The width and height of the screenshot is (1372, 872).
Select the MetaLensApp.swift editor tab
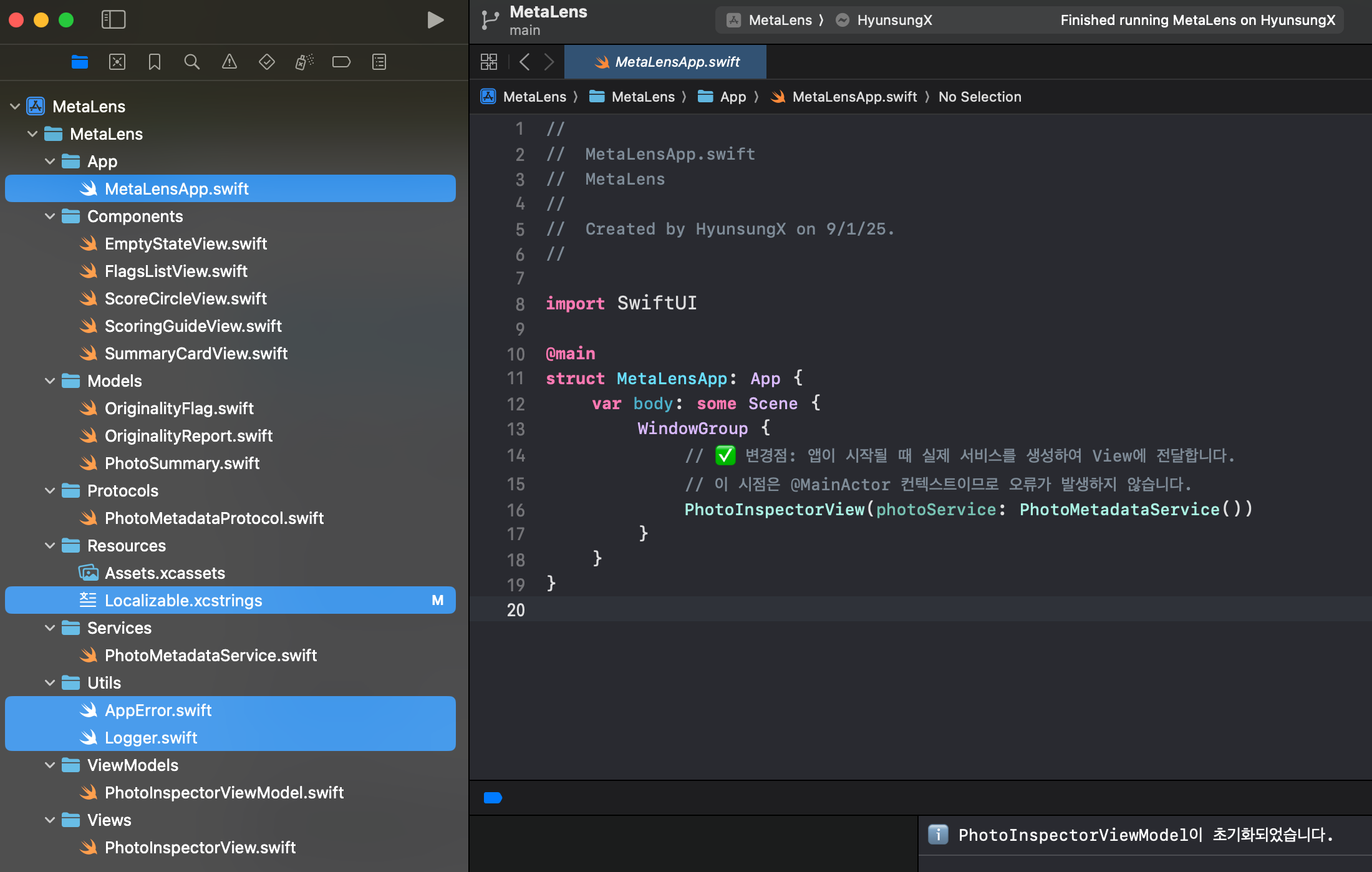(665, 62)
